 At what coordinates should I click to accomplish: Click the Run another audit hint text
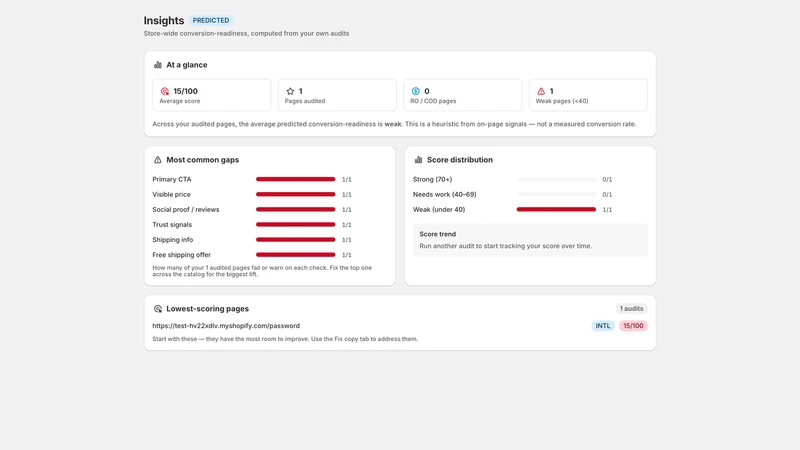click(x=506, y=246)
